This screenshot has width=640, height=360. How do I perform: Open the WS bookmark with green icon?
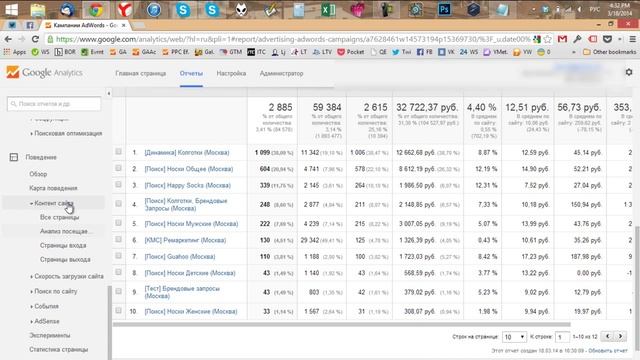[40, 52]
